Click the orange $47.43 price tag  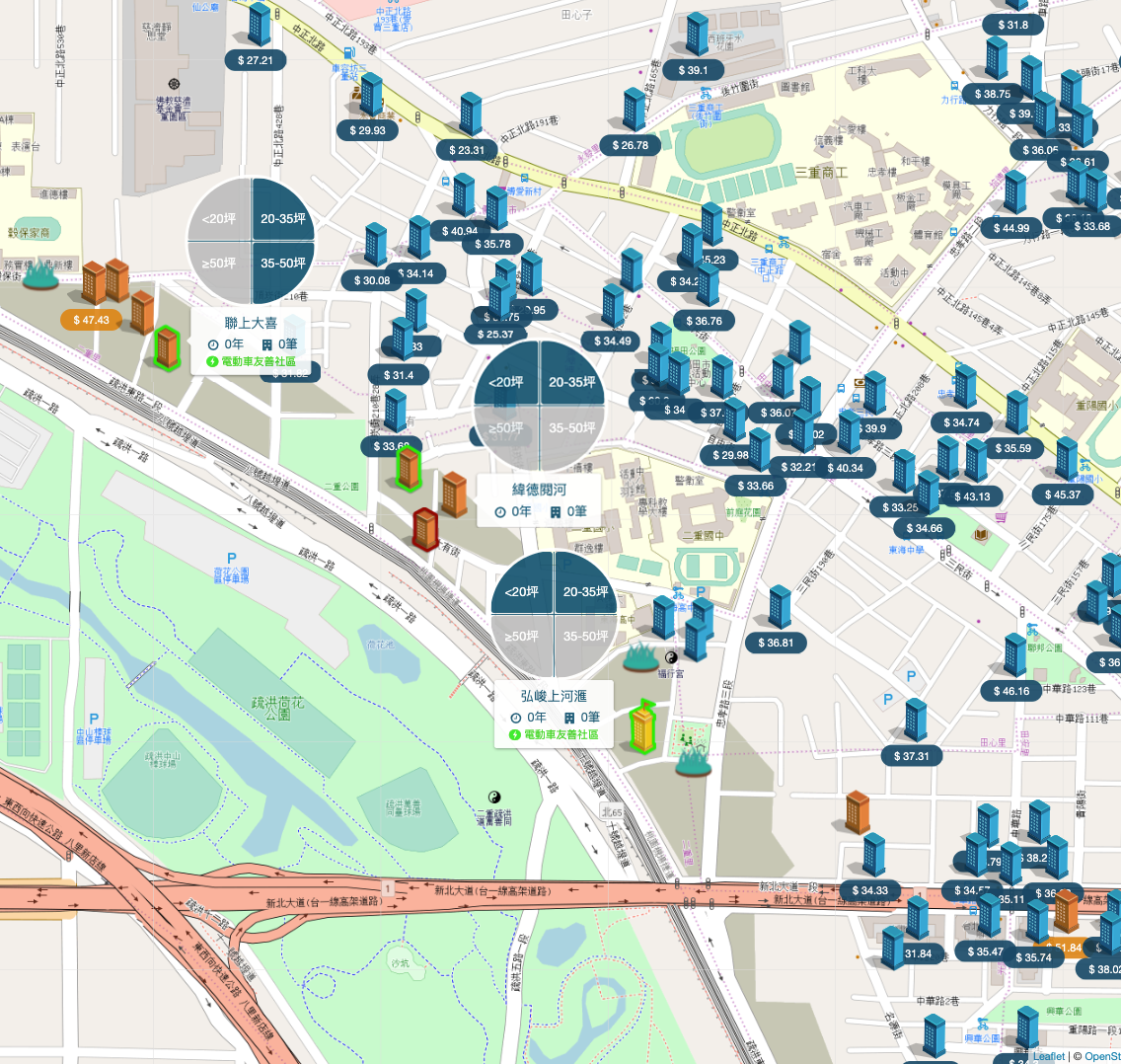[91, 320]
